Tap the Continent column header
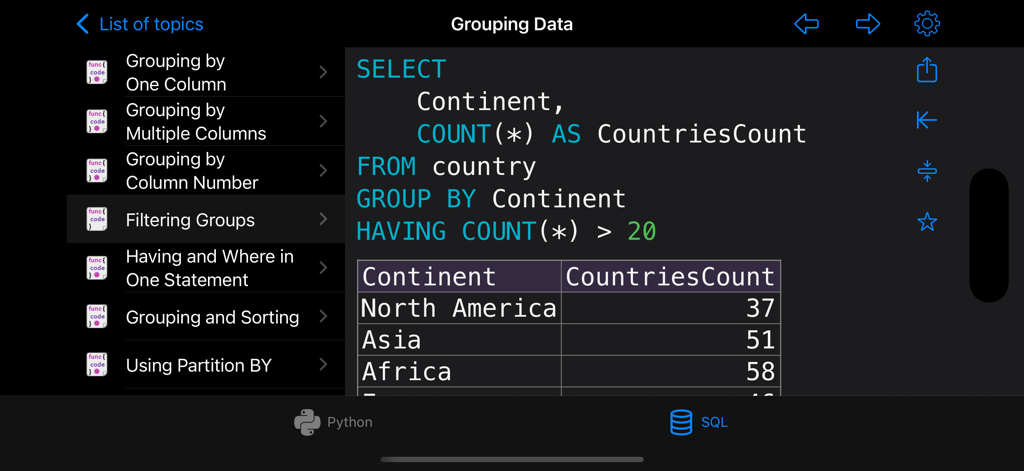This screenshot has width=1024, height=471. pos(459,276)
